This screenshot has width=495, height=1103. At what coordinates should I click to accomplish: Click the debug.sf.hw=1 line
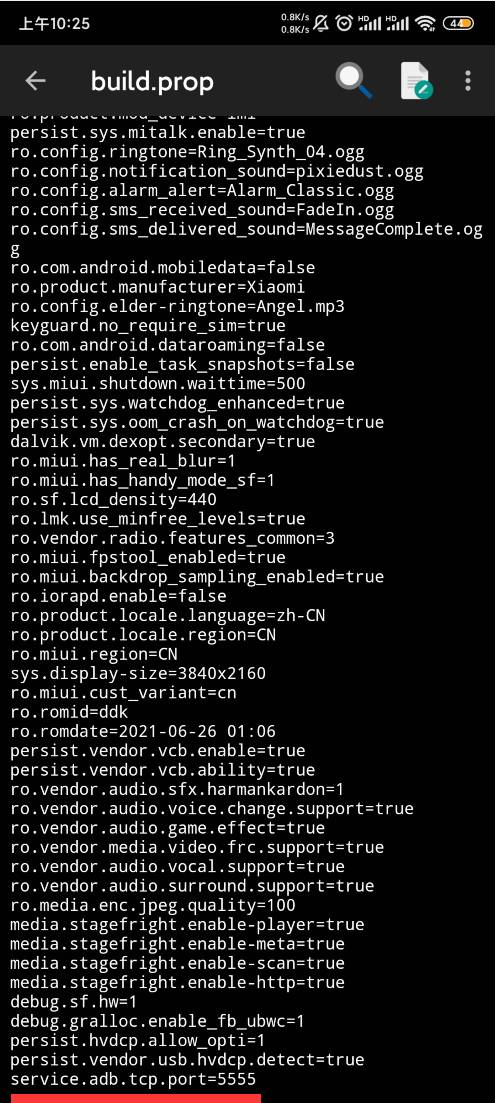(74, 1001)
